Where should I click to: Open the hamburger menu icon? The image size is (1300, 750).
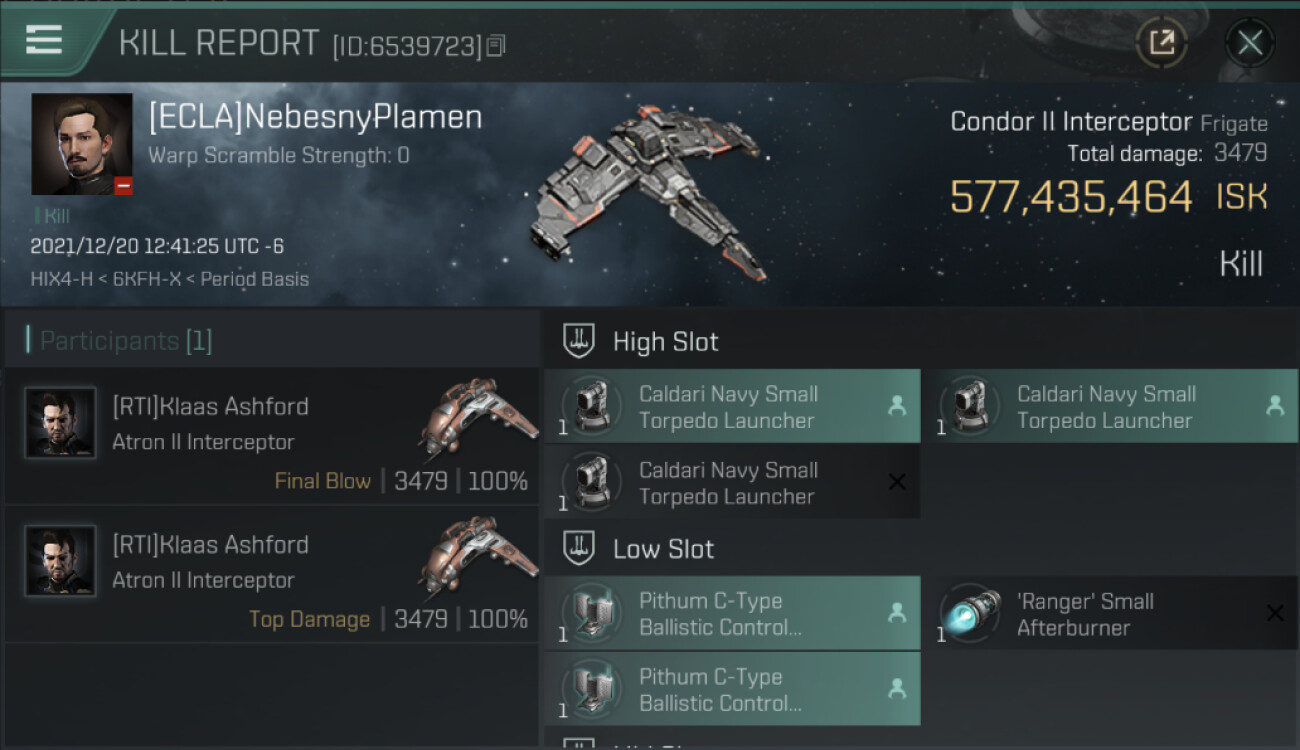[44, 41]
